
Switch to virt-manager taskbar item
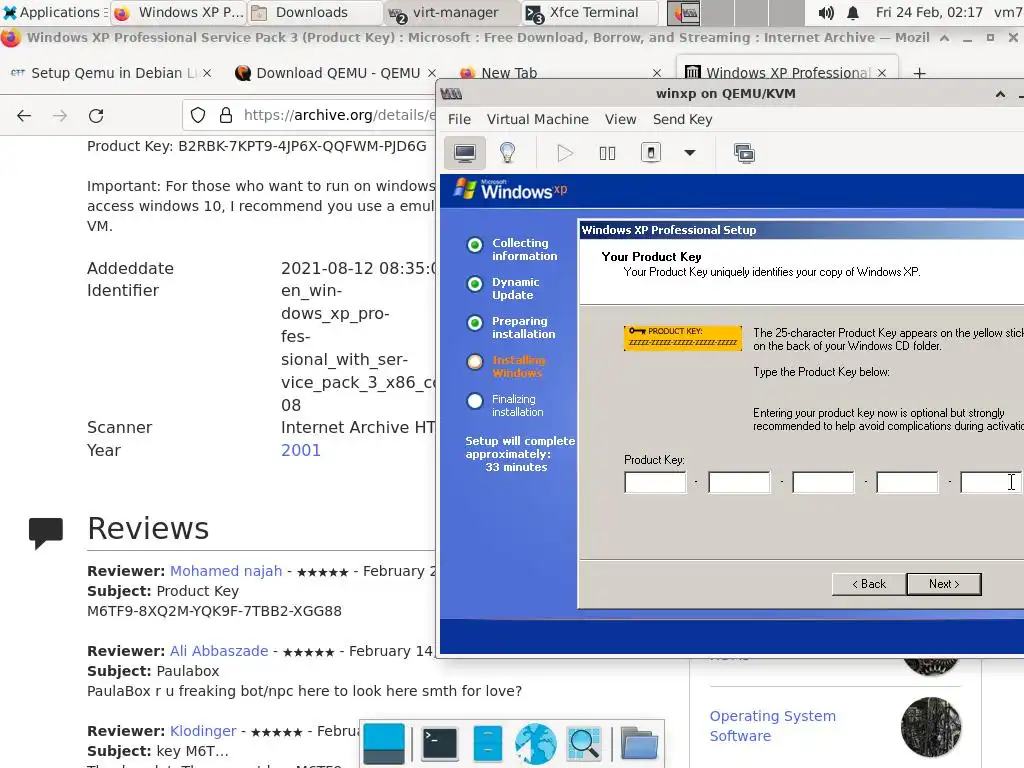[x=453, y=12]
